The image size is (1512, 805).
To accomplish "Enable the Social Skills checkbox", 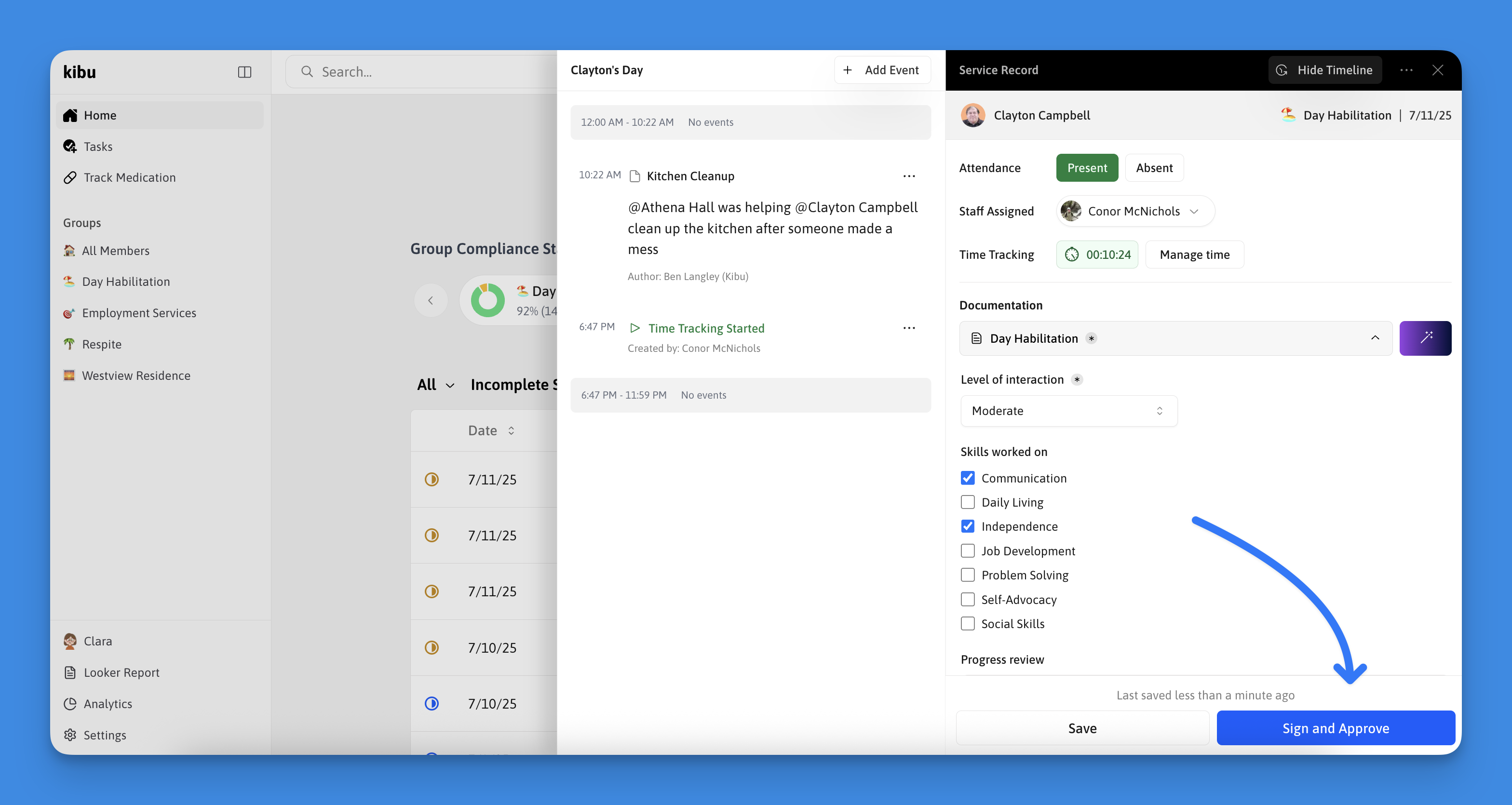I will (967, 624).
